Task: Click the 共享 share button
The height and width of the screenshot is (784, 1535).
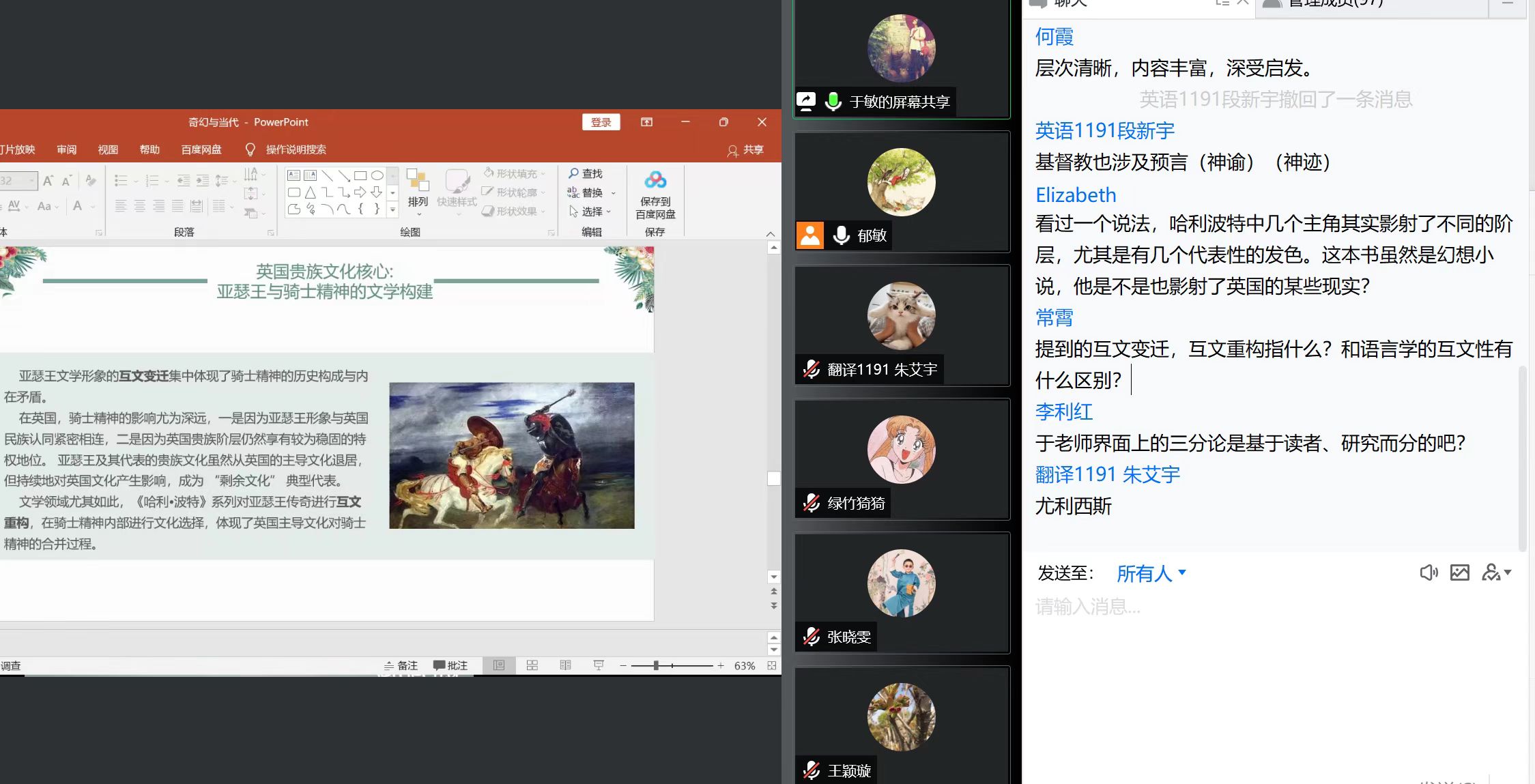Action: 745,149
